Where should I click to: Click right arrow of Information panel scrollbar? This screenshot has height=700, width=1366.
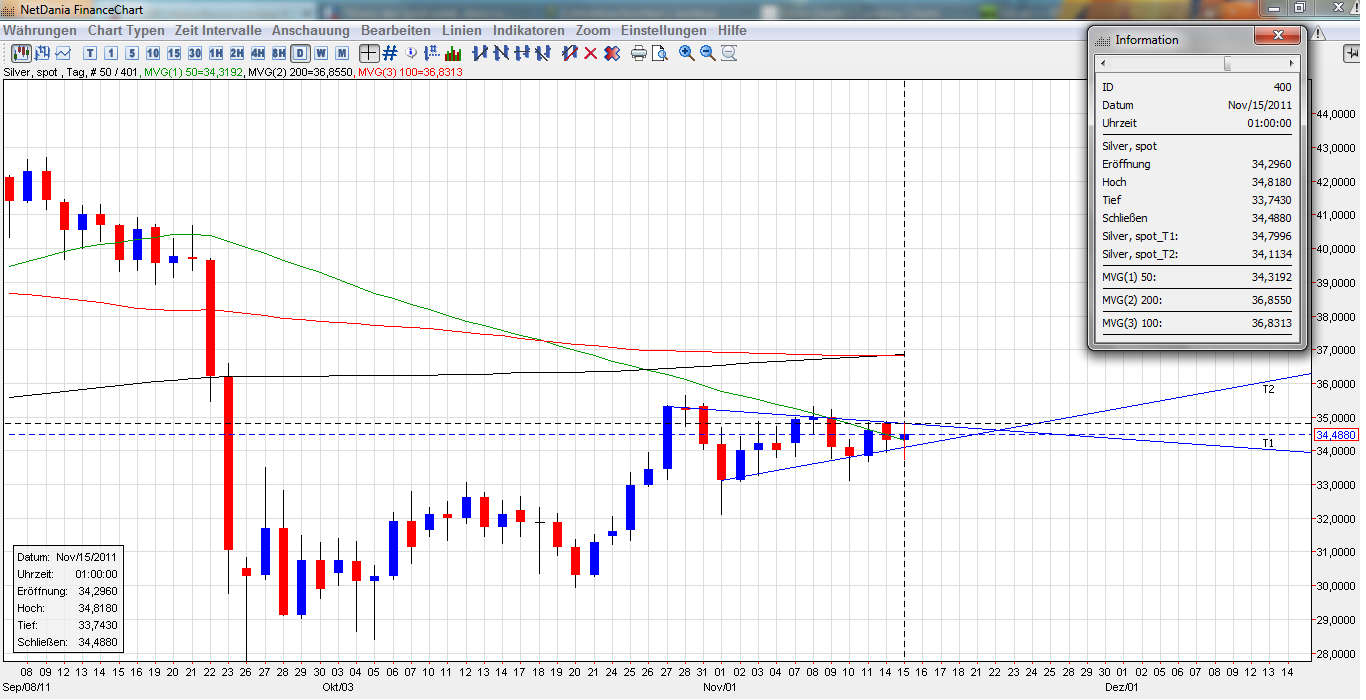point(1291,63)
